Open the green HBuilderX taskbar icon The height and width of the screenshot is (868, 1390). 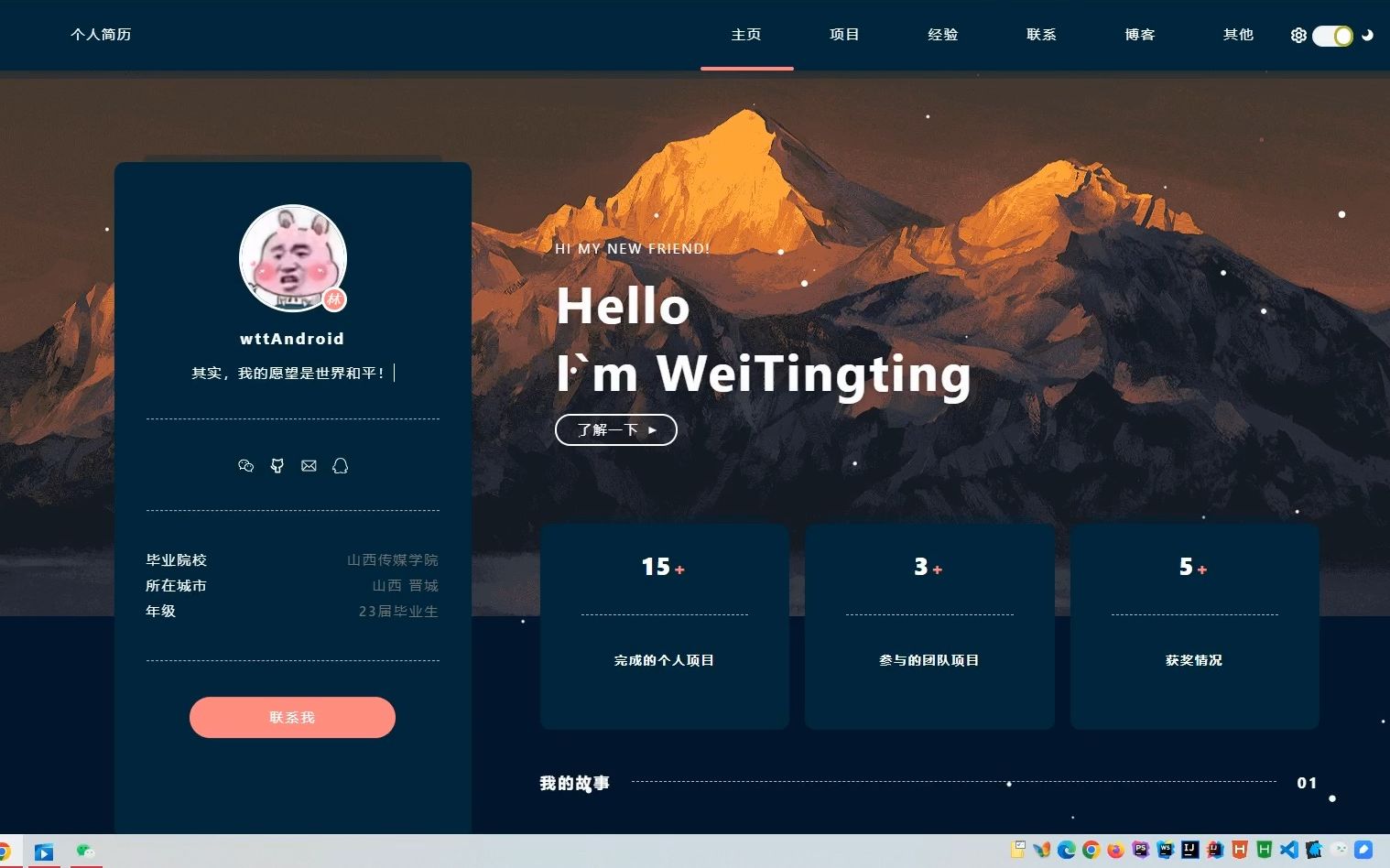click(x=1264, y=850)
